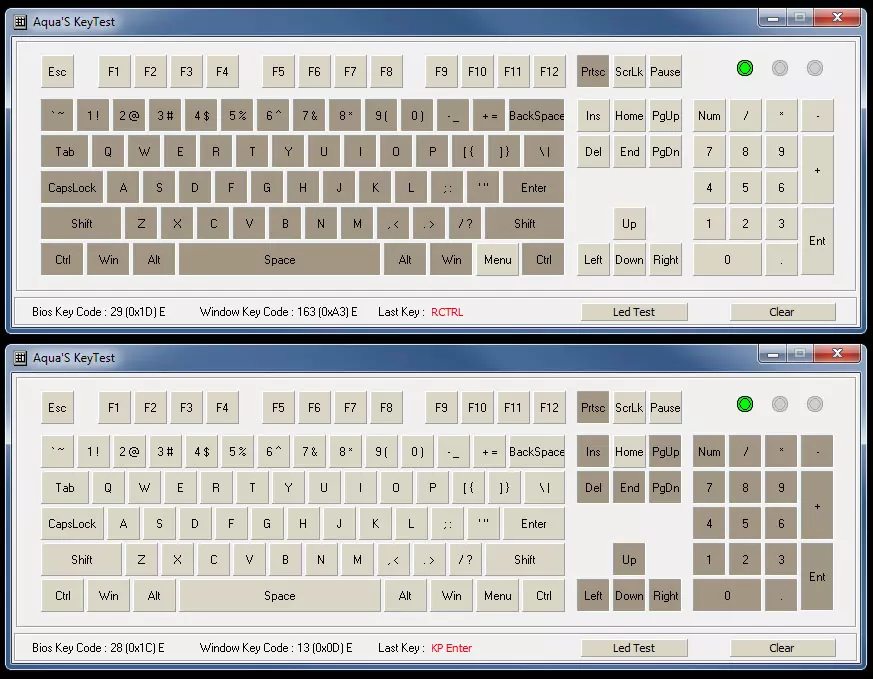Click Window Key Code 13 status text
873x679 pixels.
pyautogui.click(x=276, y=648)
